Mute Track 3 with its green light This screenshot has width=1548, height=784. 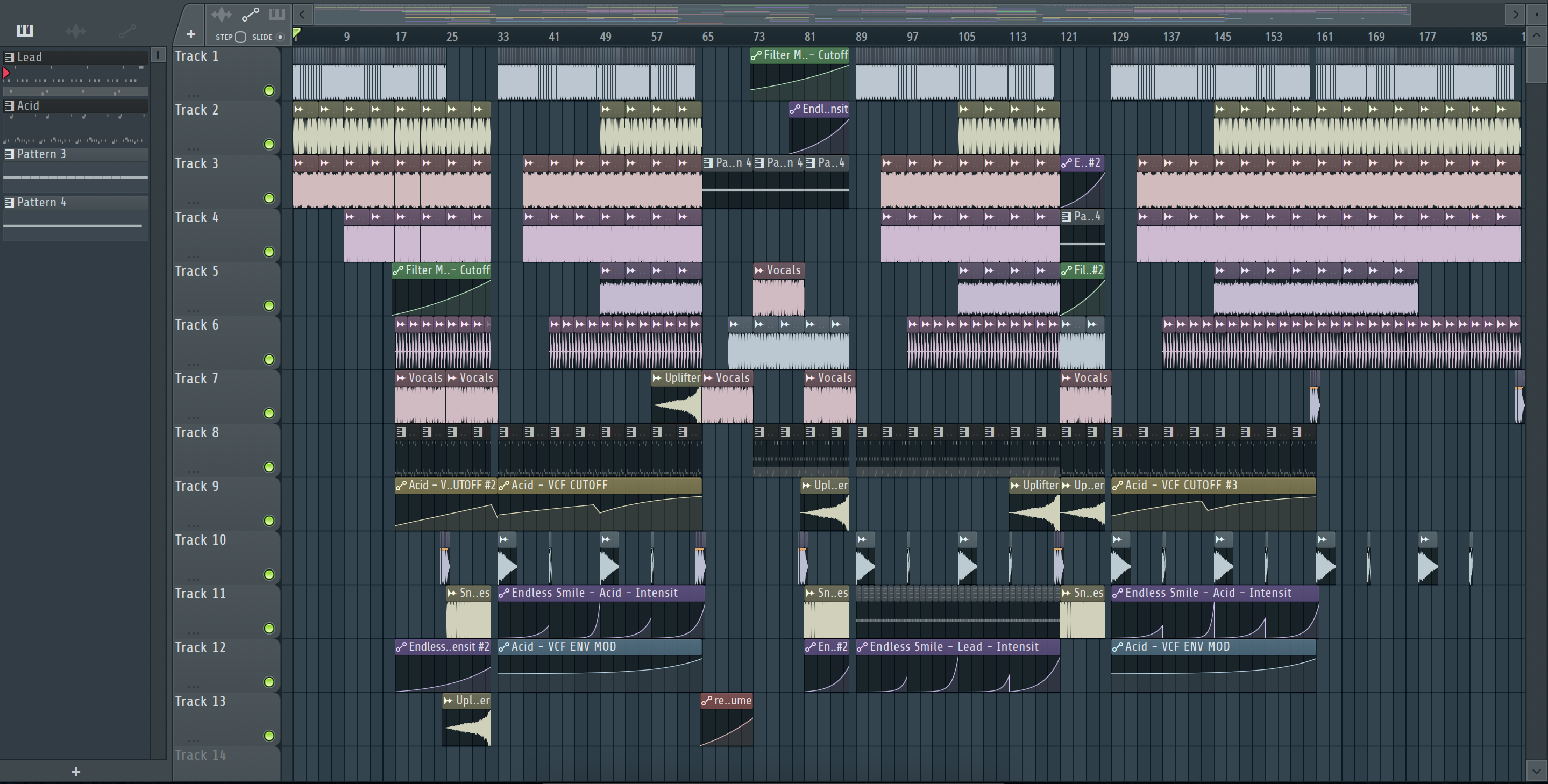269,198
